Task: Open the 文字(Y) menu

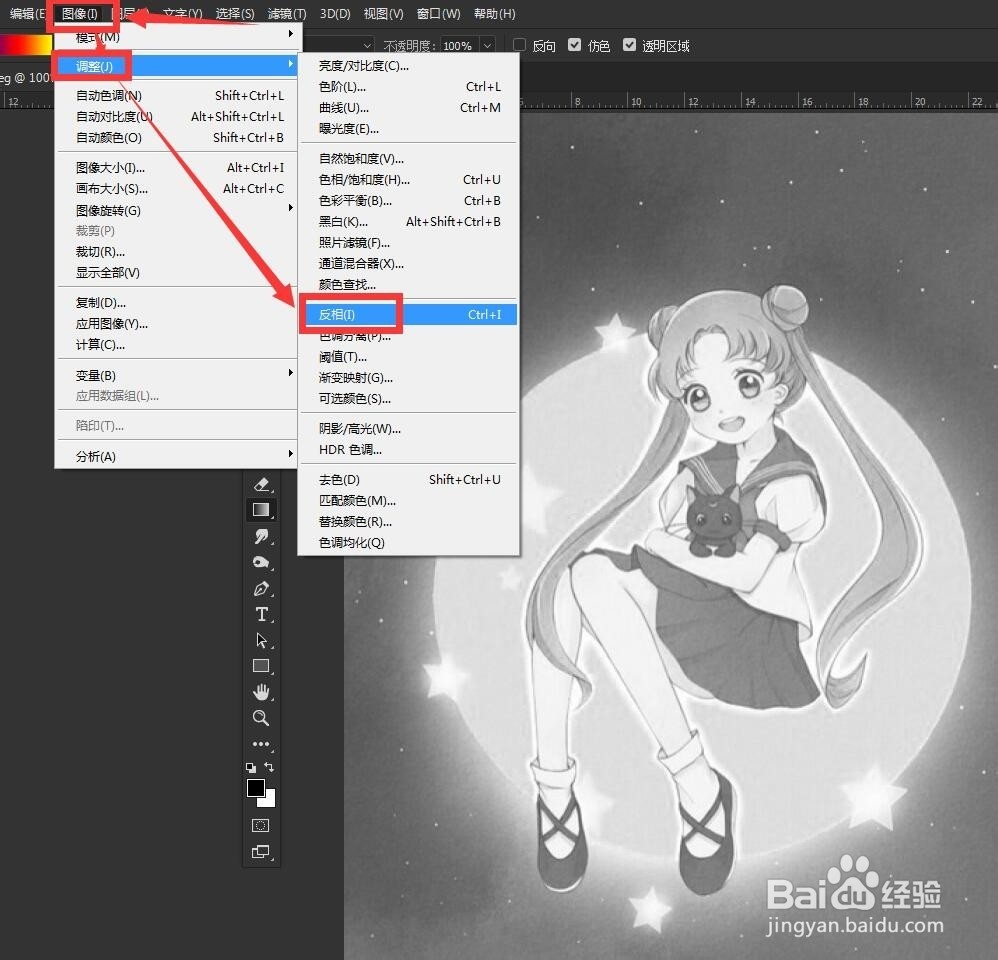Action: (x=183, y=13)
